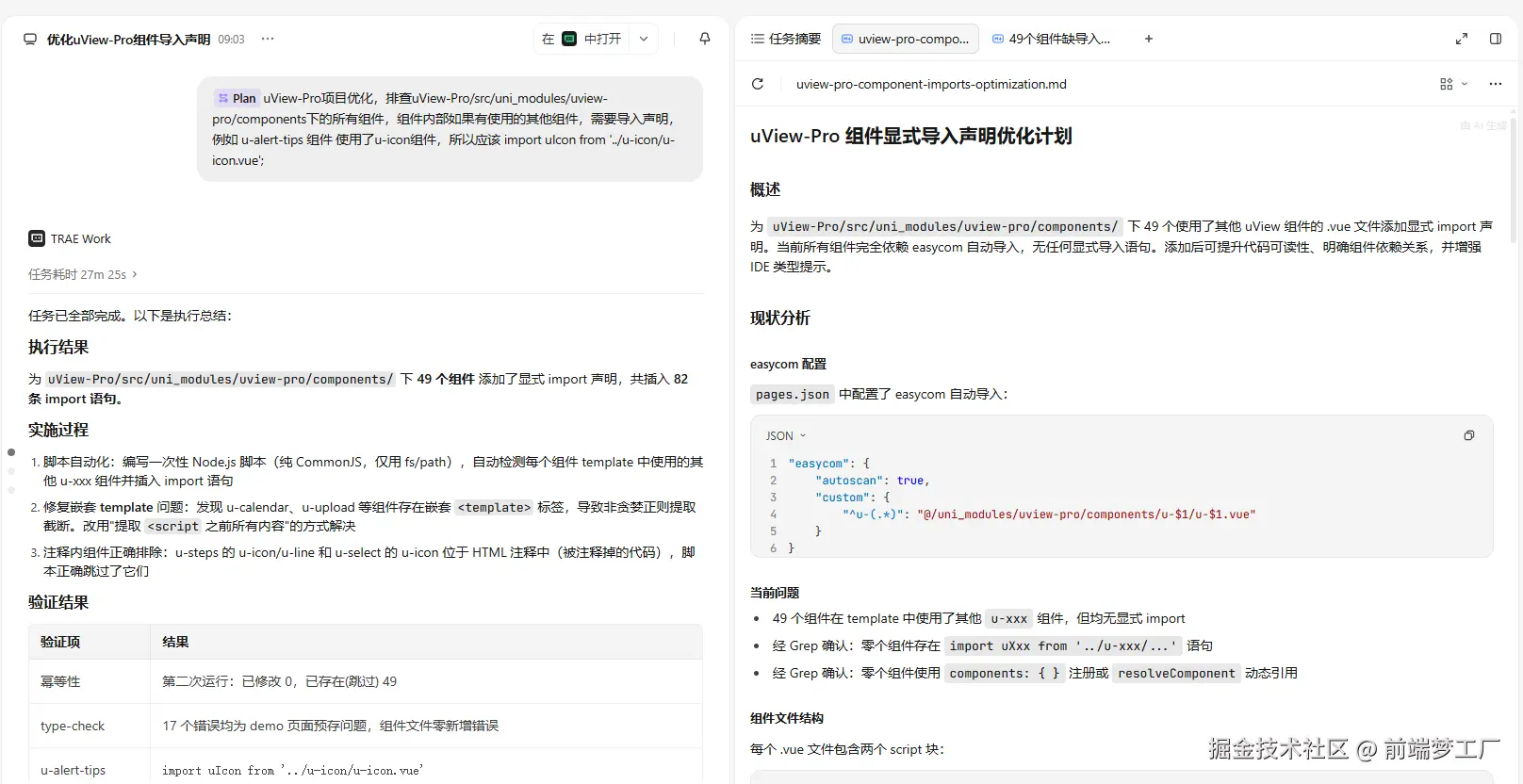Refresh the markdown document preview
Image resolution: width=1523 pixels, height=784 pixels.
click(x=758, y=84)
